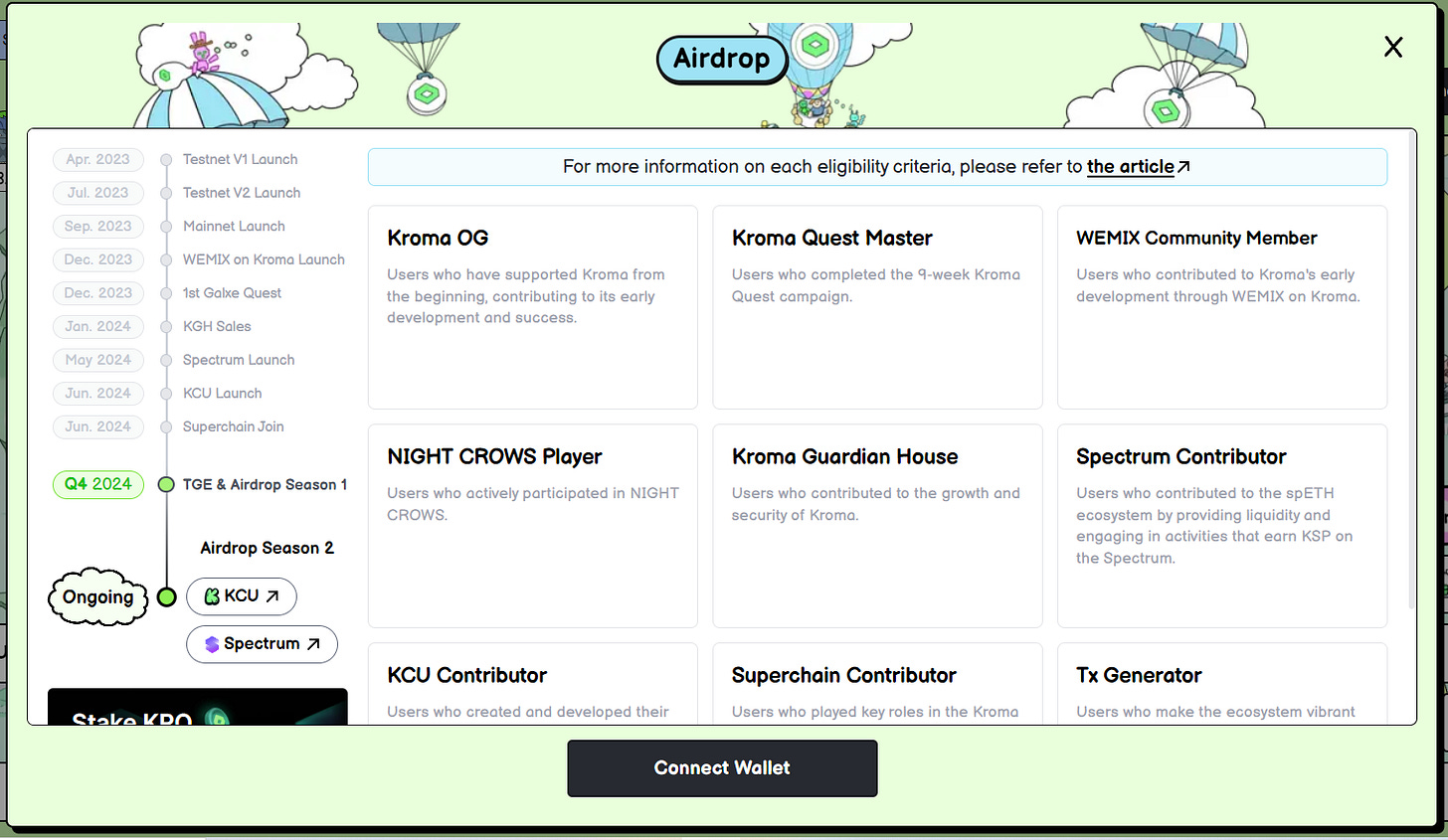
Task: Select the Tx Generator card heading
Action: (x=1139, y=675)
